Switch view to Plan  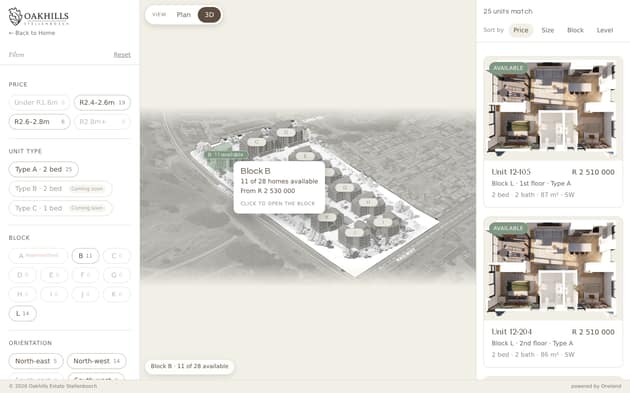point(184,15)
